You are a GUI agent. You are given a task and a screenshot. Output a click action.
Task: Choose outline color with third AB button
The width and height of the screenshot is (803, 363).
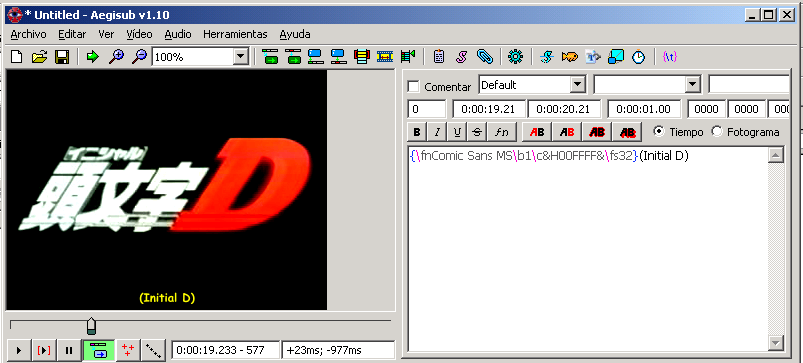click(597, 132)
